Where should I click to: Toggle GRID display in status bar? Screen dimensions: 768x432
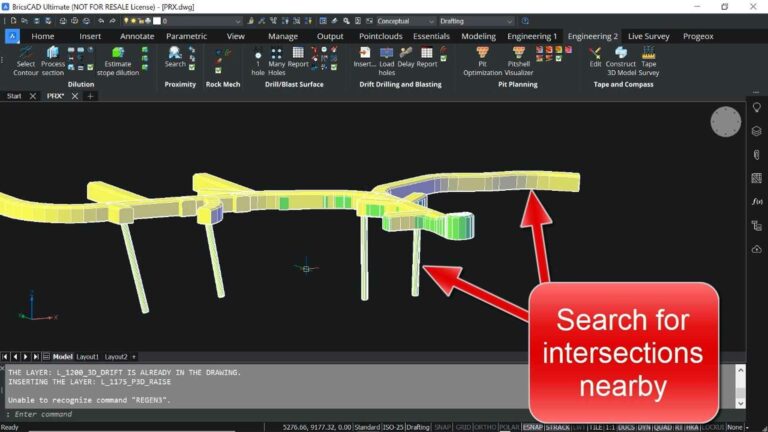[463, 427]
